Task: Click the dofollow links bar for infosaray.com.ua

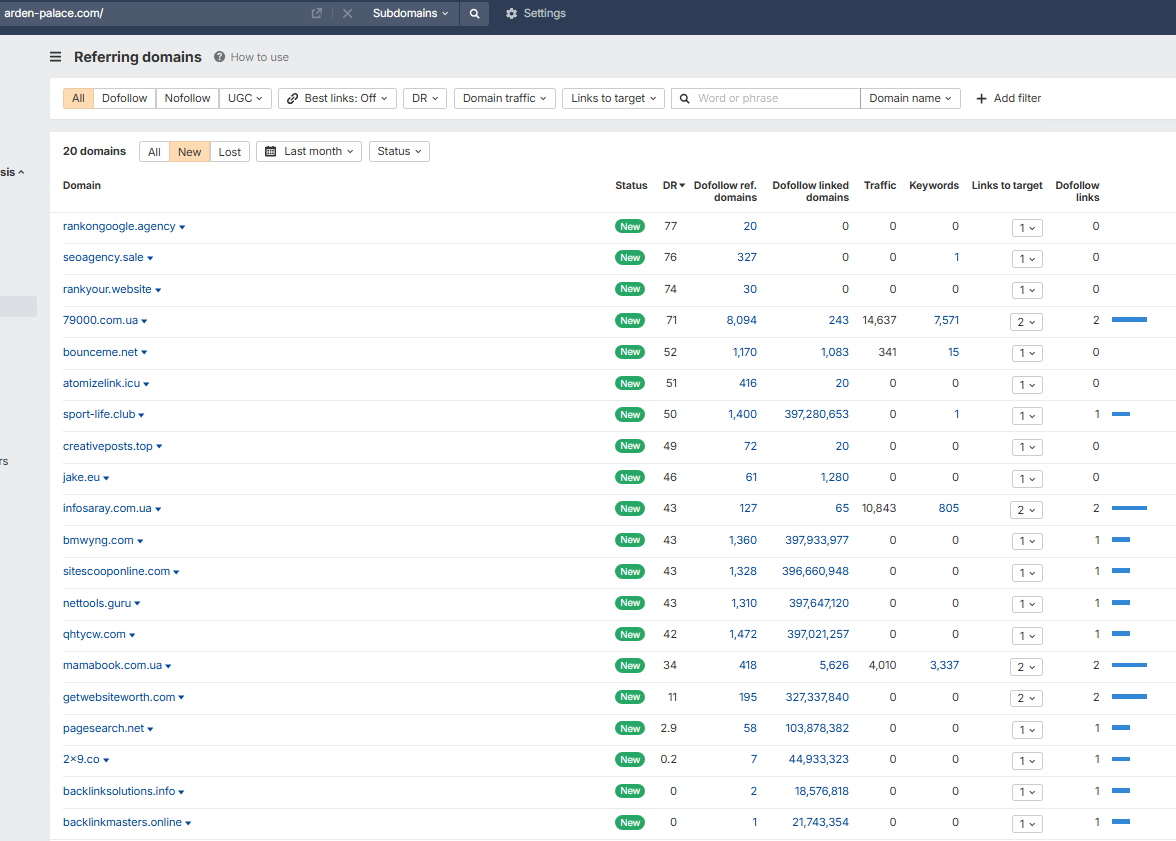Action: tap(1129, 508)
